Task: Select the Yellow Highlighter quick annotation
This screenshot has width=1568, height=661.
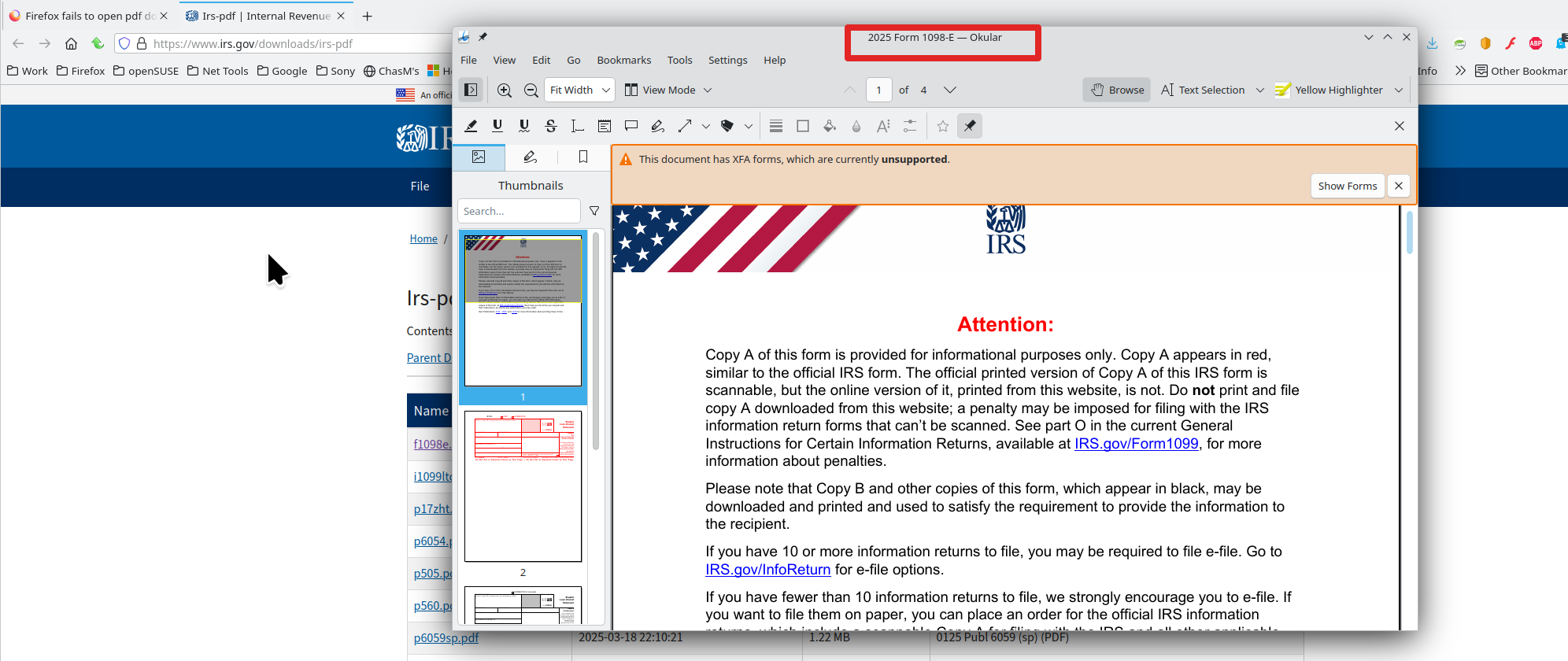Action: 1329,90
